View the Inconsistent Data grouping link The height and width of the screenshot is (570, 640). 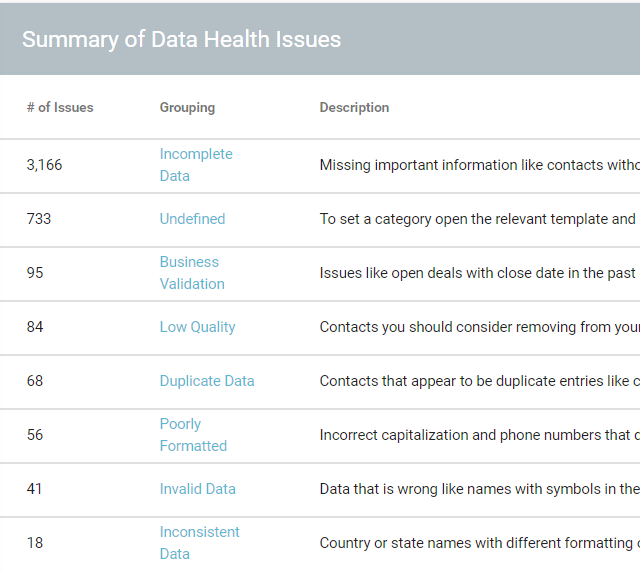199,543
